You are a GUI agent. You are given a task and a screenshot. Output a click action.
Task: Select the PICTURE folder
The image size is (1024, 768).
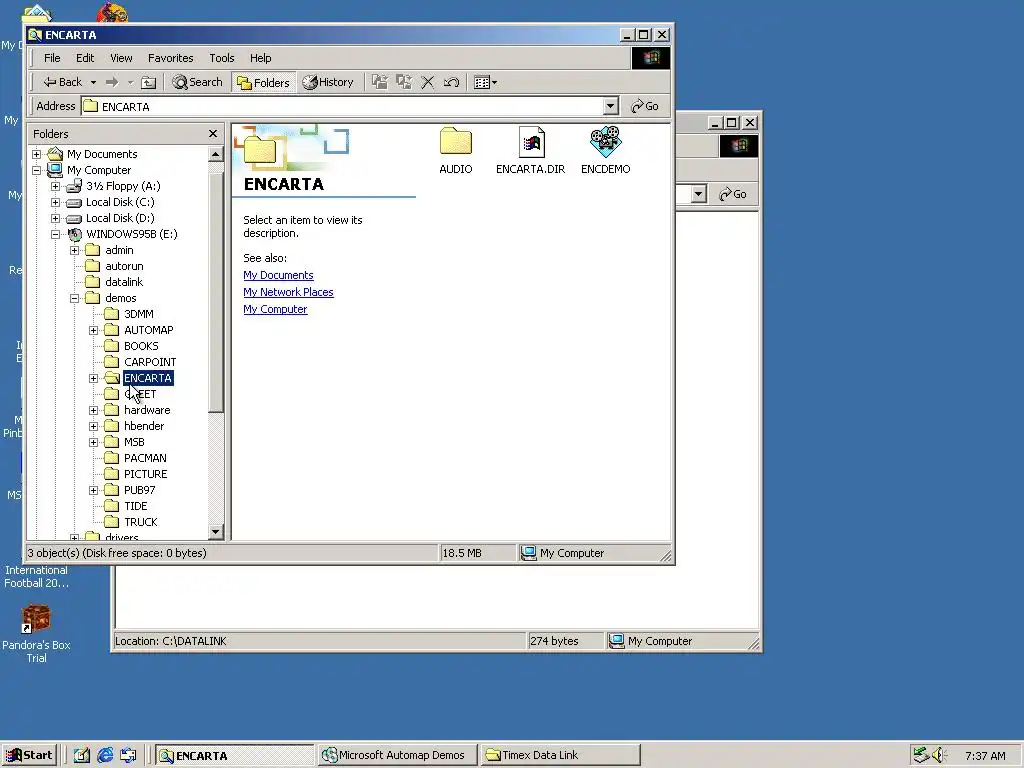point(145,474)
